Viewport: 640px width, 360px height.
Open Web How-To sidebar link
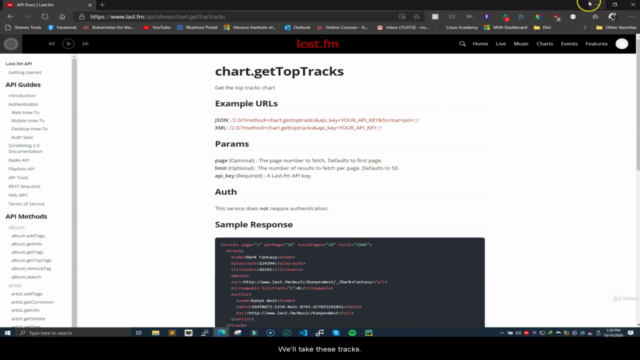pos(25,112)
